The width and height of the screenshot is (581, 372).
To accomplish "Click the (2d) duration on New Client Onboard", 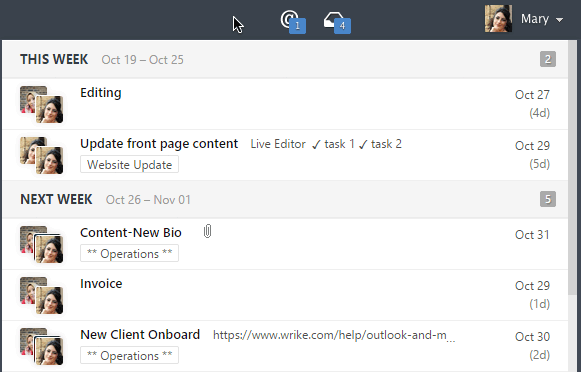I will tap(540, 355).
